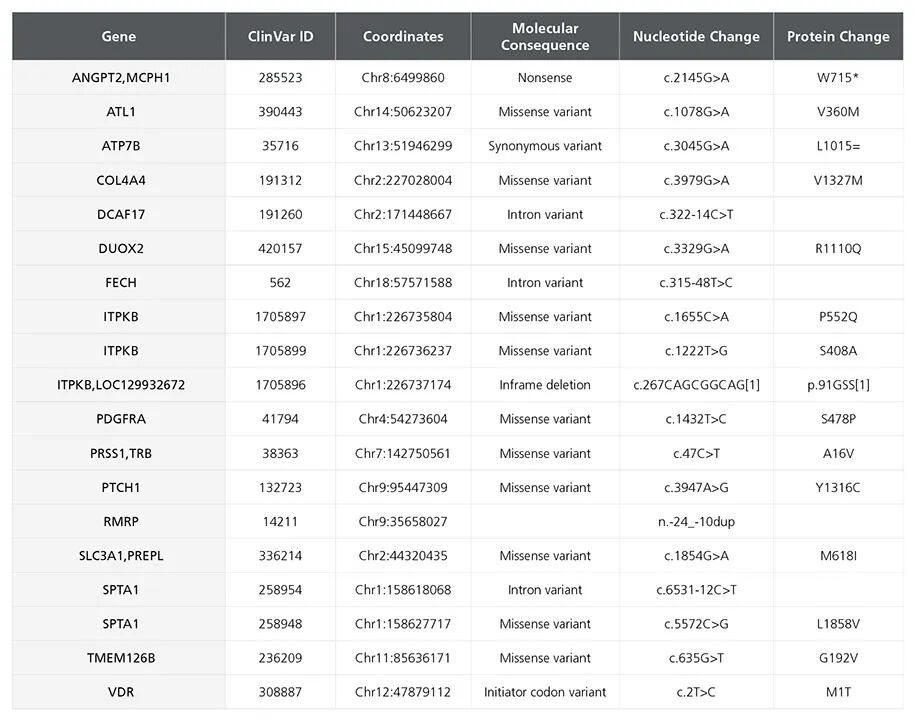Click ClinVar ID 132723

pos(280,487)
